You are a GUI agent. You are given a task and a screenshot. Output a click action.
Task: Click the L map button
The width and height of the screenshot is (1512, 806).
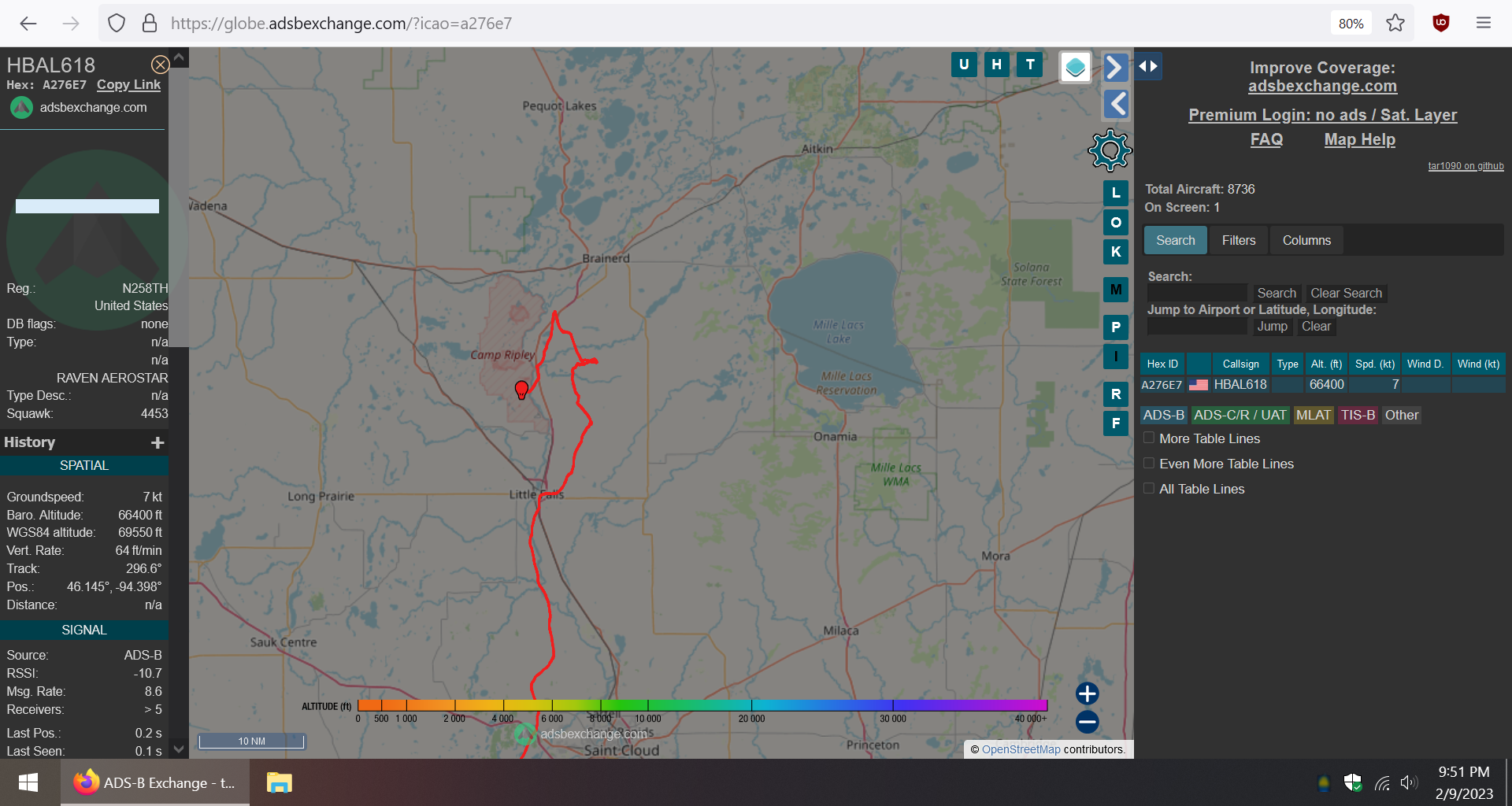point(1116,193)
